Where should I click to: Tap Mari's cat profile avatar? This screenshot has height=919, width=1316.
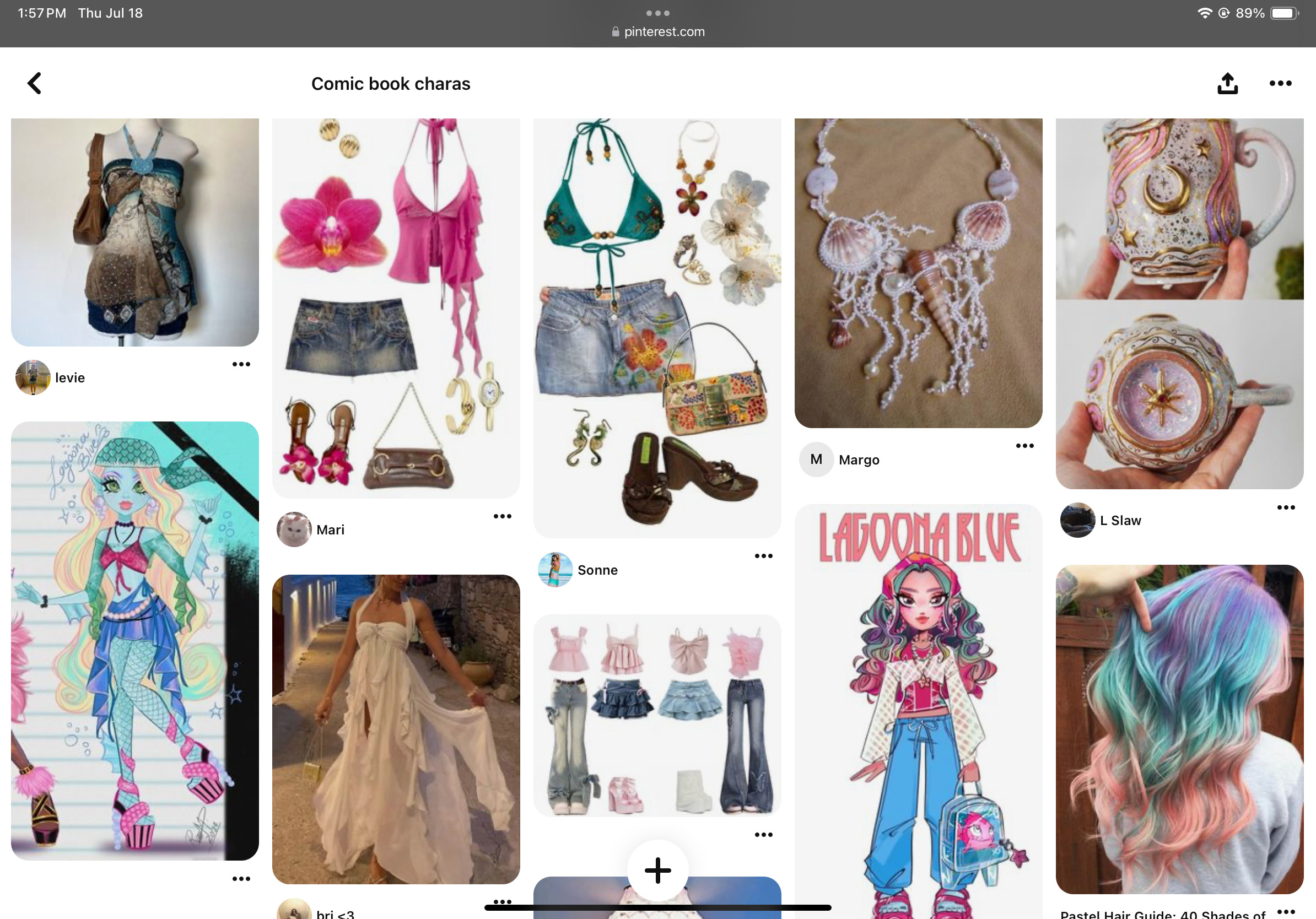tap(294, 529)
